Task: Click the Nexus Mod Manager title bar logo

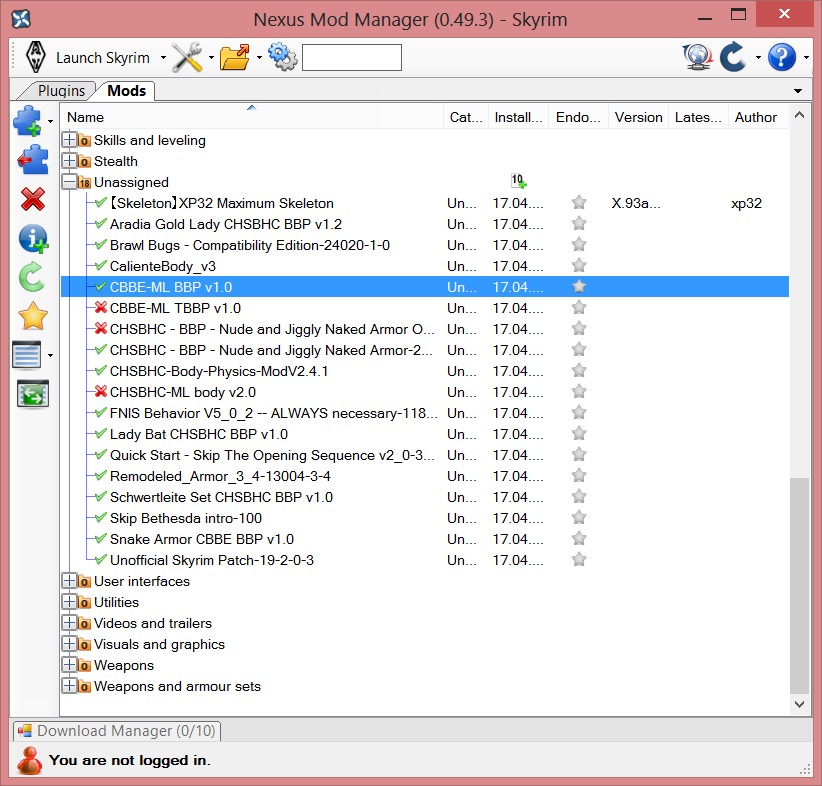Action: point(21,19)
